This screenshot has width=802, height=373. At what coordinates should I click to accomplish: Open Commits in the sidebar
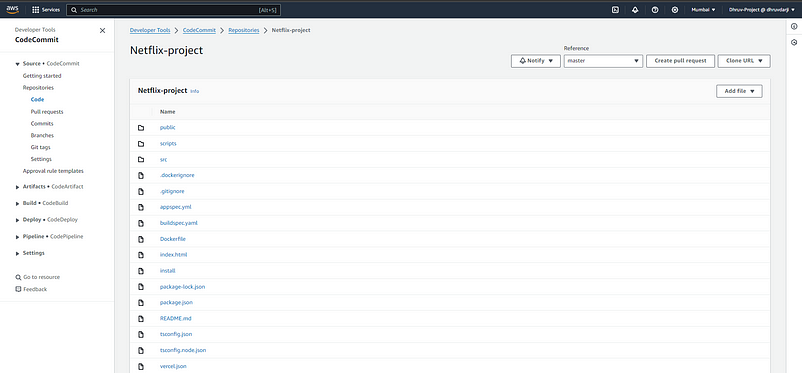pos(42,123)
